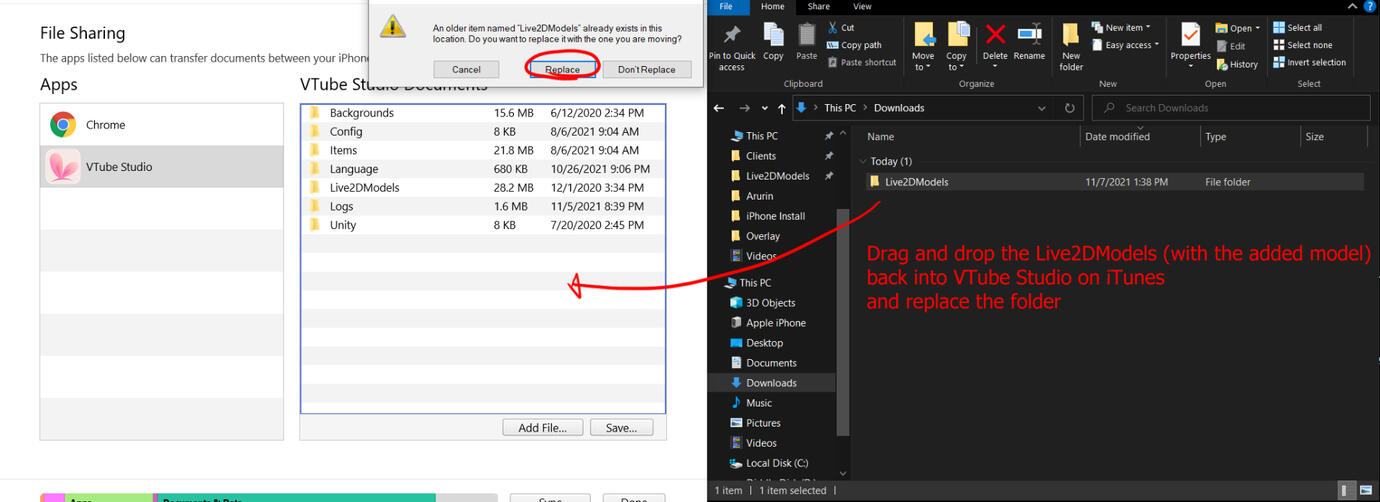1380x502 pixels.
Task: Click the Cut scissors icon
Action: click(x=833, y=28)
